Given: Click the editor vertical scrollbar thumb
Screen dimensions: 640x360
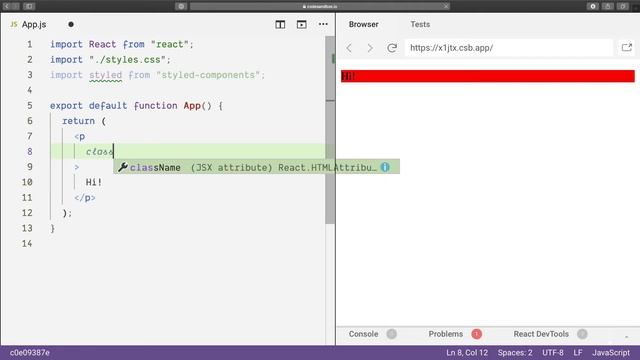Looking at the screenshot, I should [330, 130].
